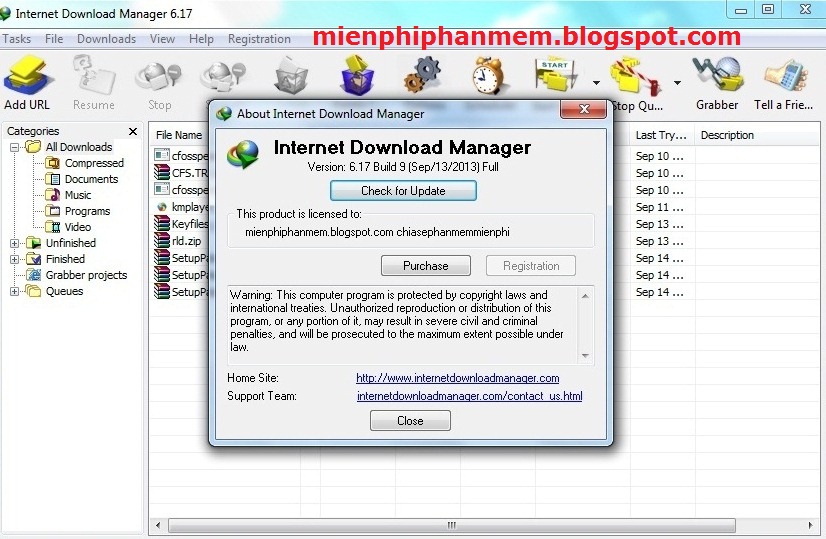826x539 pixels.
Task: Select the Queues folder label
Action: click(x=64, y=291)
